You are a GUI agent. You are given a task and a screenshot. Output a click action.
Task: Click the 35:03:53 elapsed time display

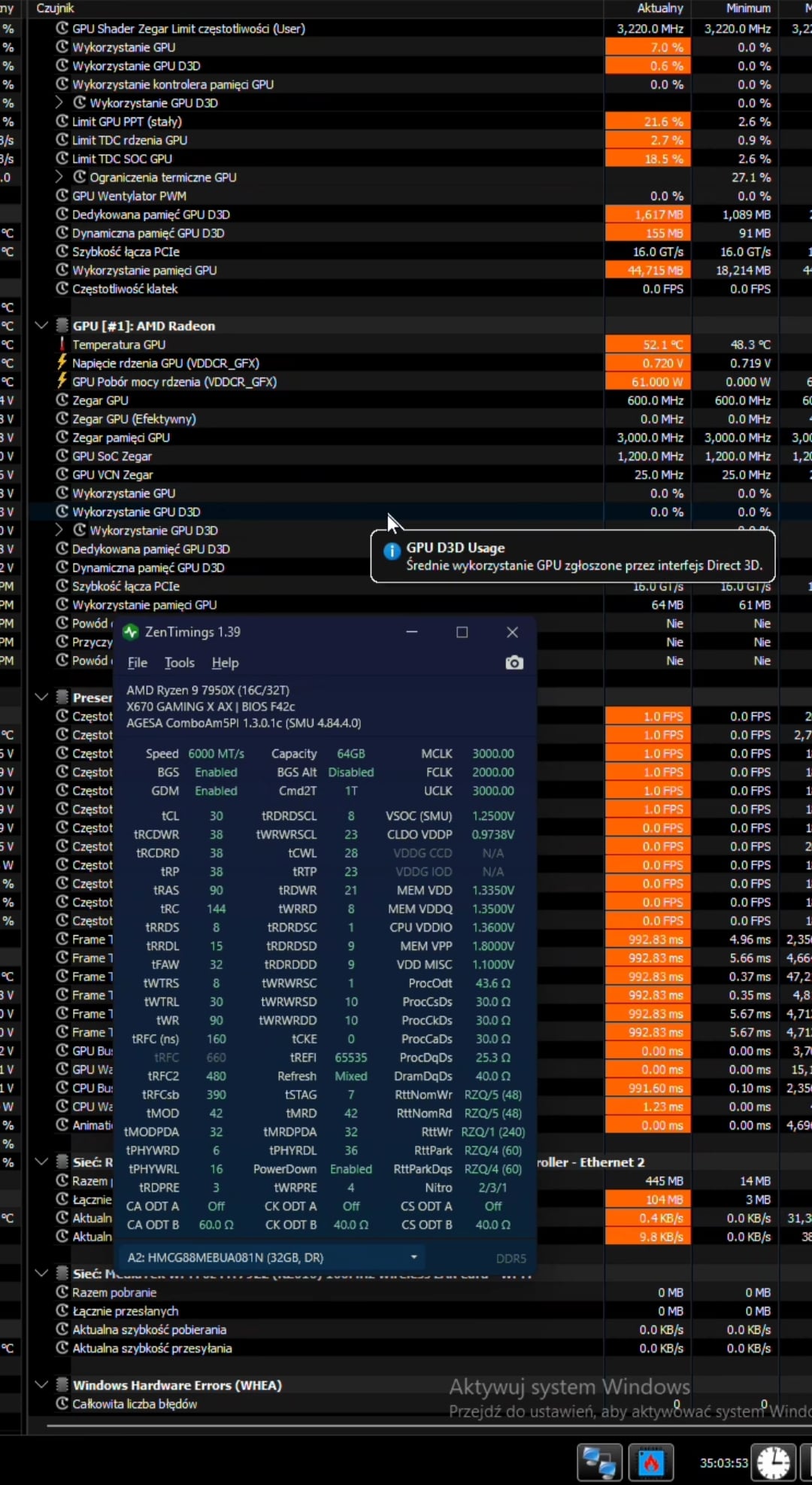coord(724,1463)
